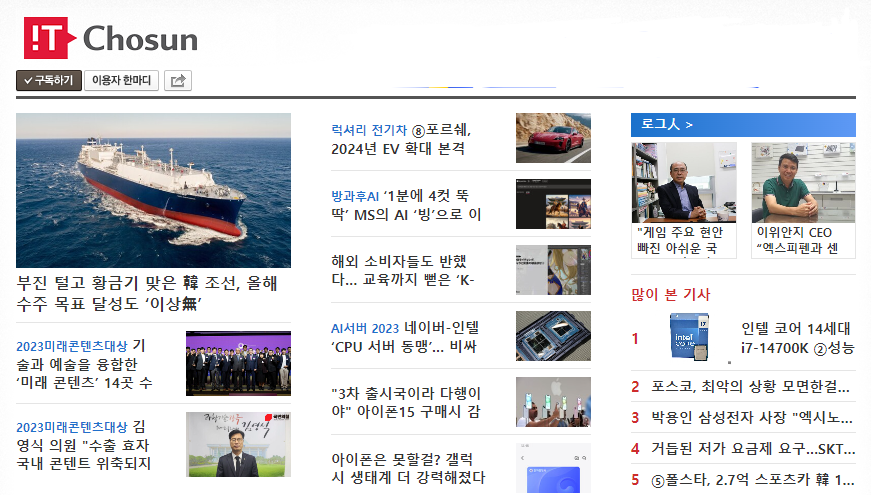Click the Bing AI image thumbnail

553,204
